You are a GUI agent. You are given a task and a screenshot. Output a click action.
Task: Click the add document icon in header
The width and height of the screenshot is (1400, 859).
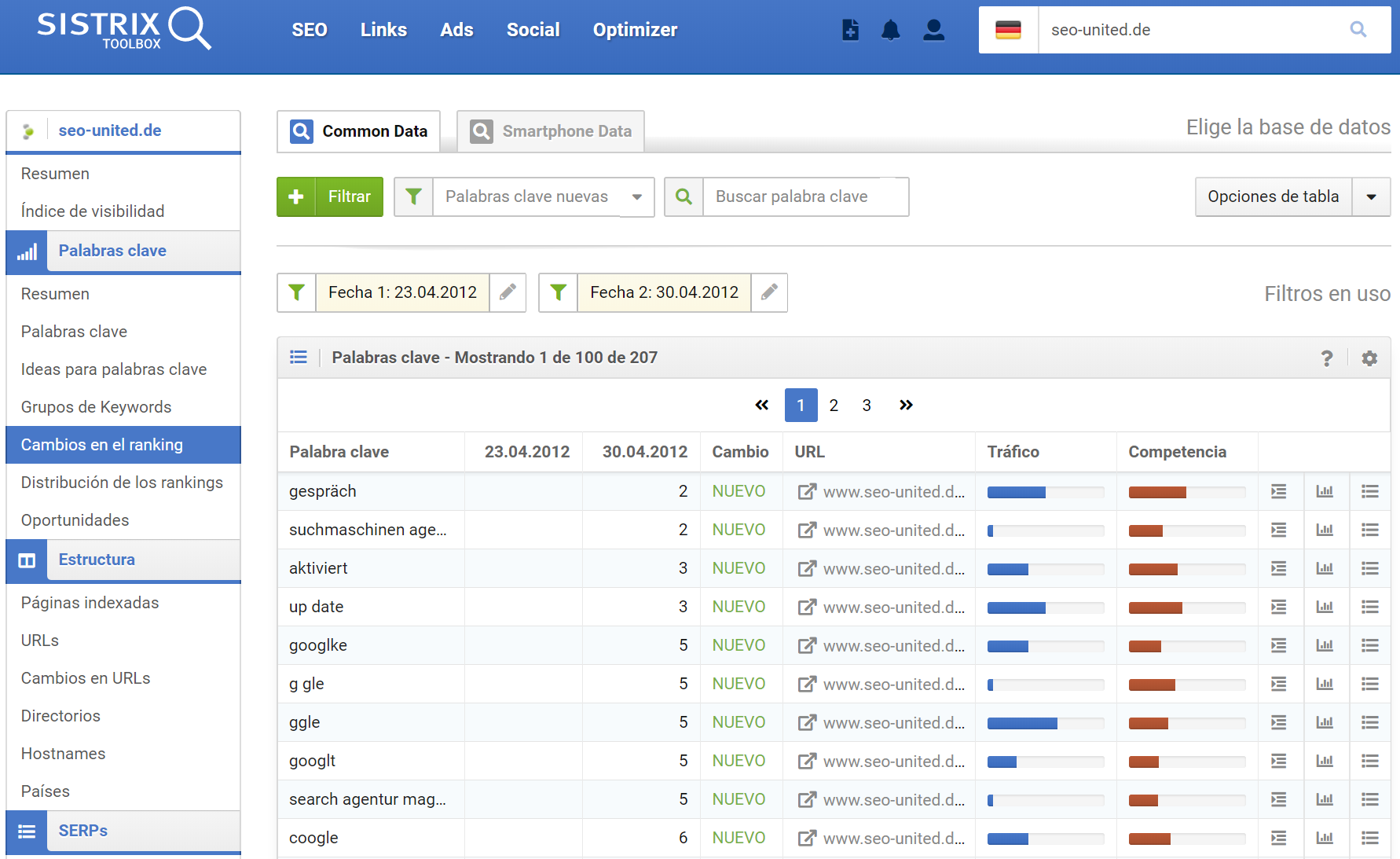850,31
